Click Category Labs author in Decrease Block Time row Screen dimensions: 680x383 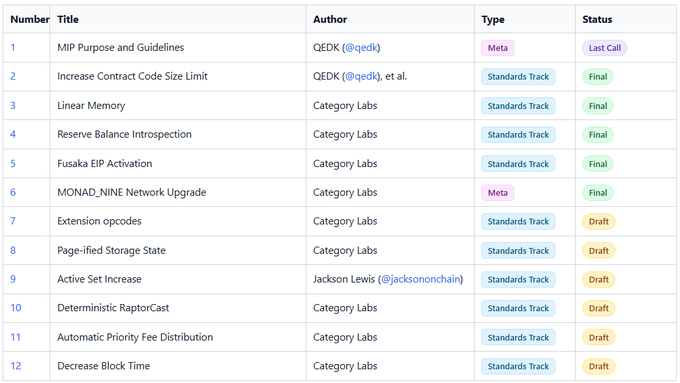[x=345, y=366]
